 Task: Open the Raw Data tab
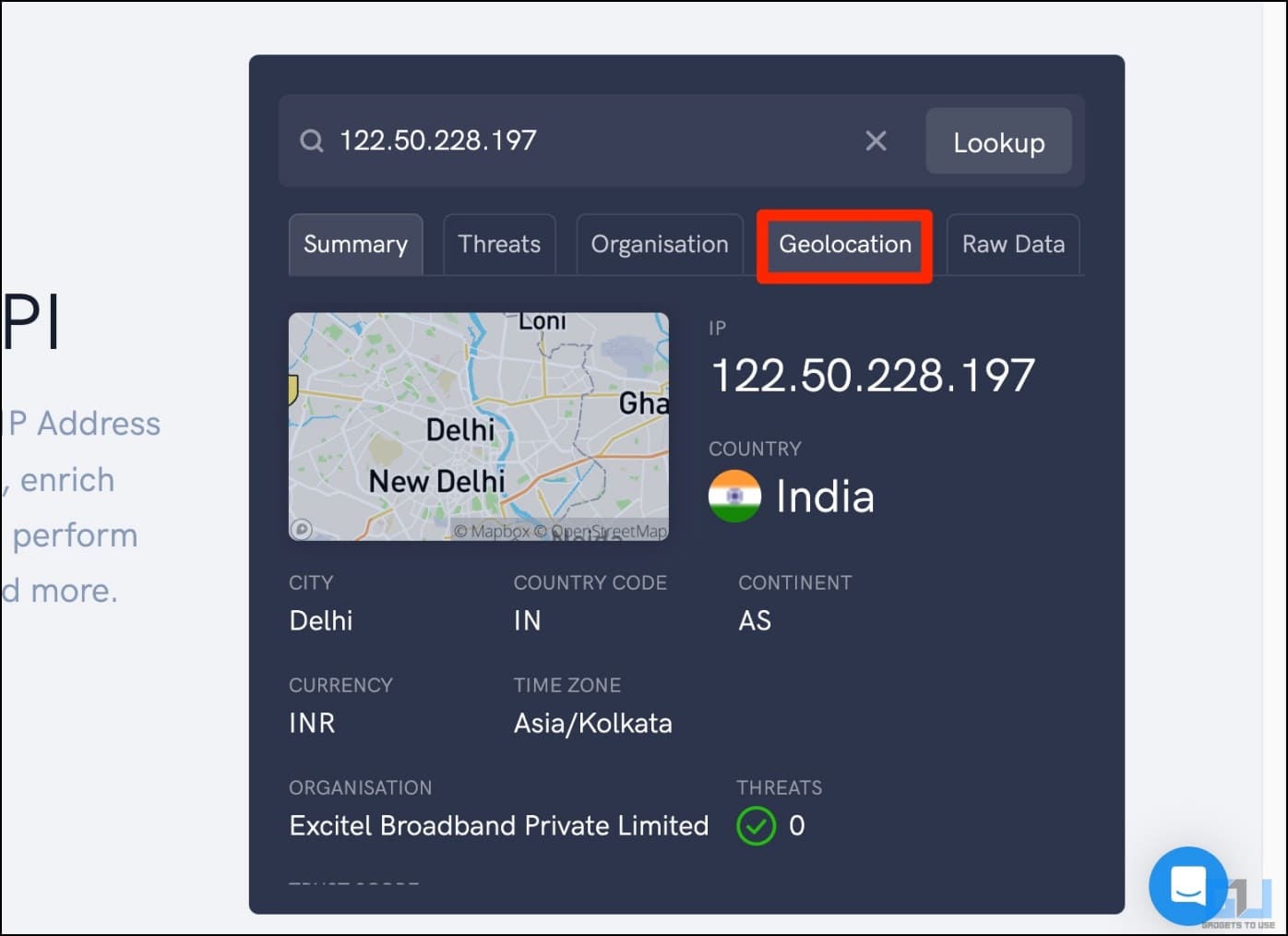[1013, 245]
